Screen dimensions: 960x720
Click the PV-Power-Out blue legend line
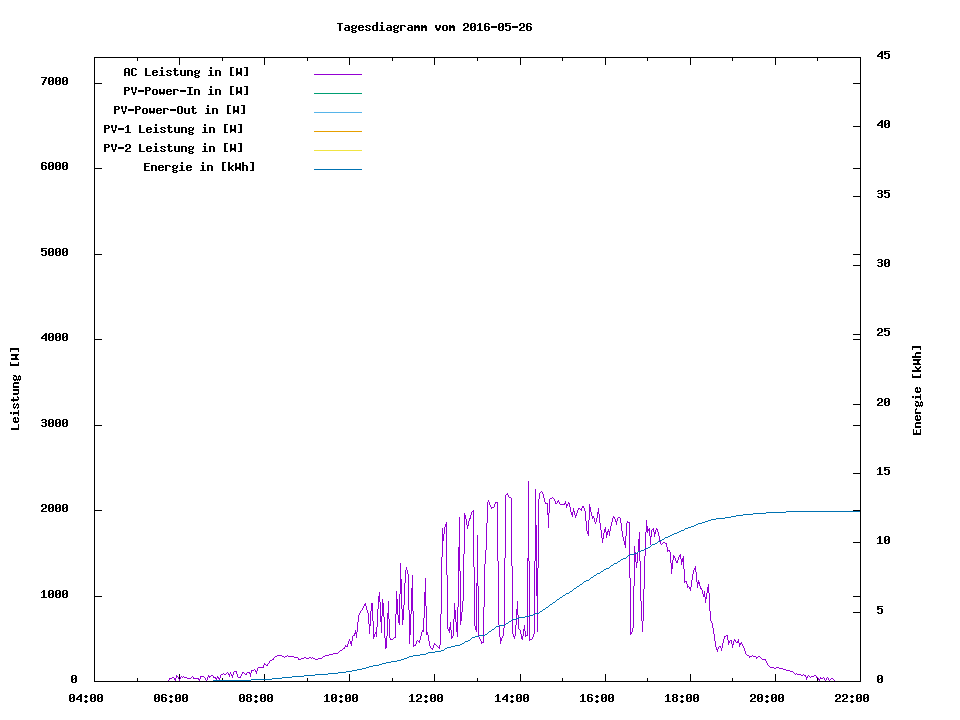[x=337, y=112]
